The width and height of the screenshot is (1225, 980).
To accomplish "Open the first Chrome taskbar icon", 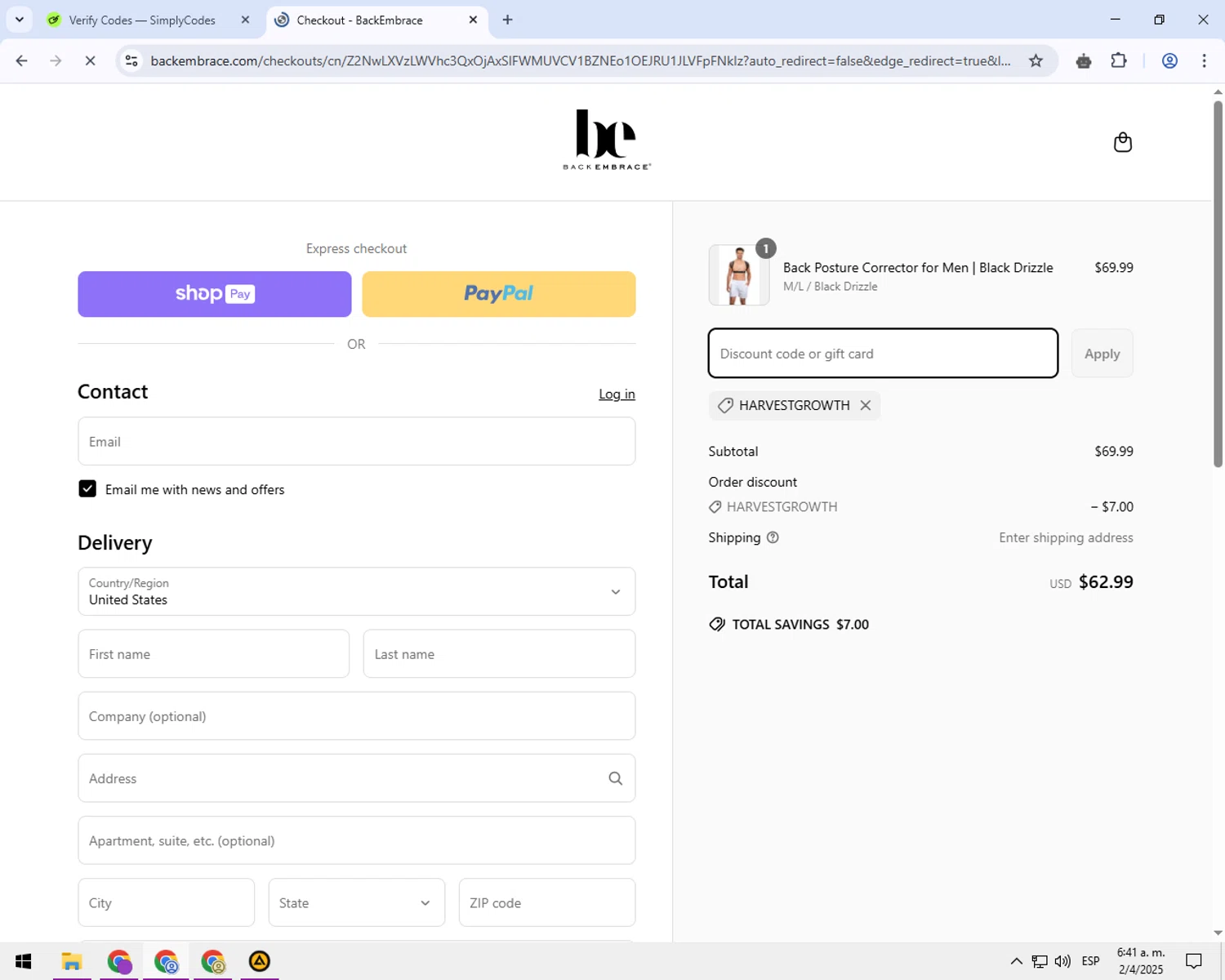I will point(119,961).
